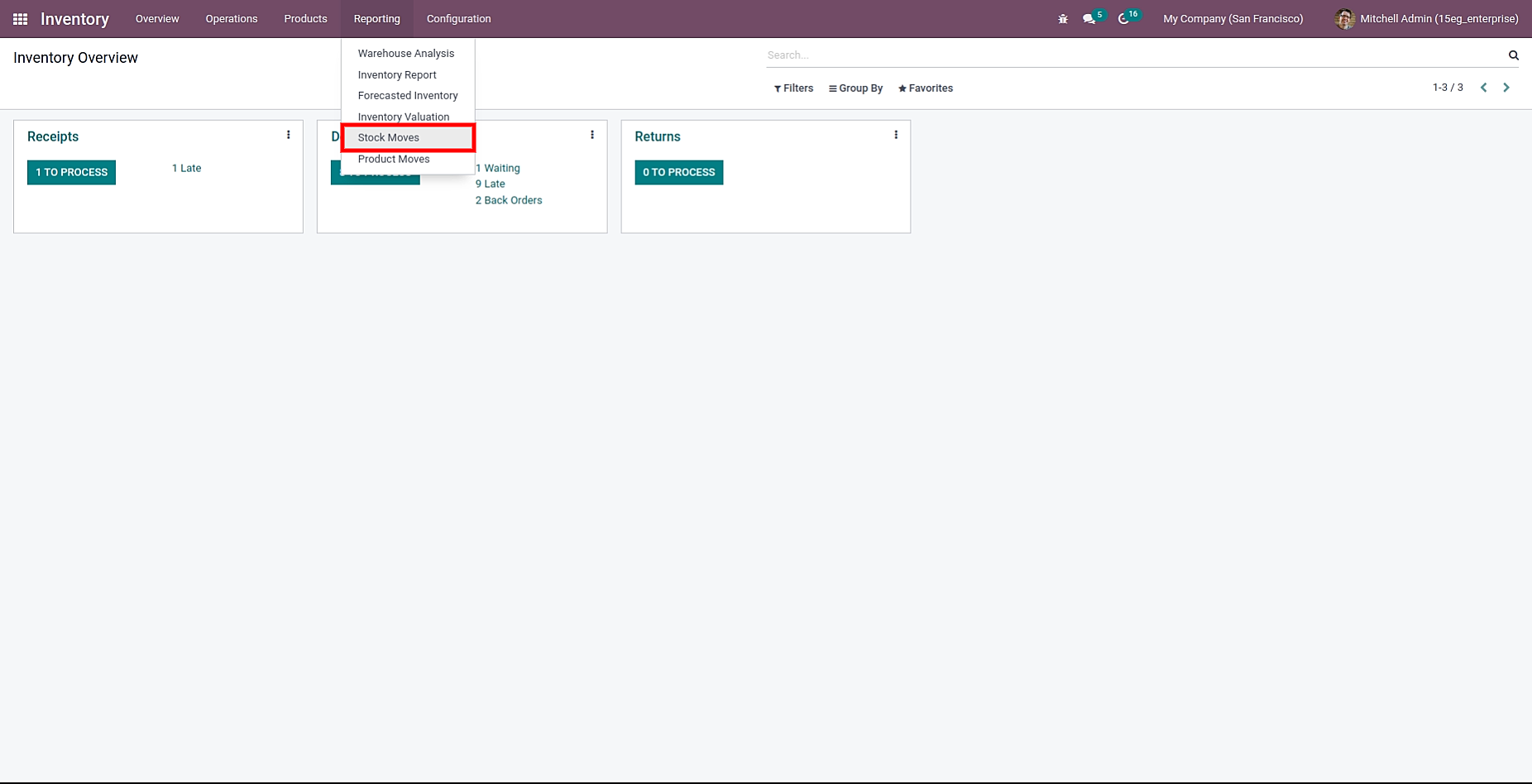Focus the Search input field
This screenshot has width=1532, height=784.
point(1135,55)
